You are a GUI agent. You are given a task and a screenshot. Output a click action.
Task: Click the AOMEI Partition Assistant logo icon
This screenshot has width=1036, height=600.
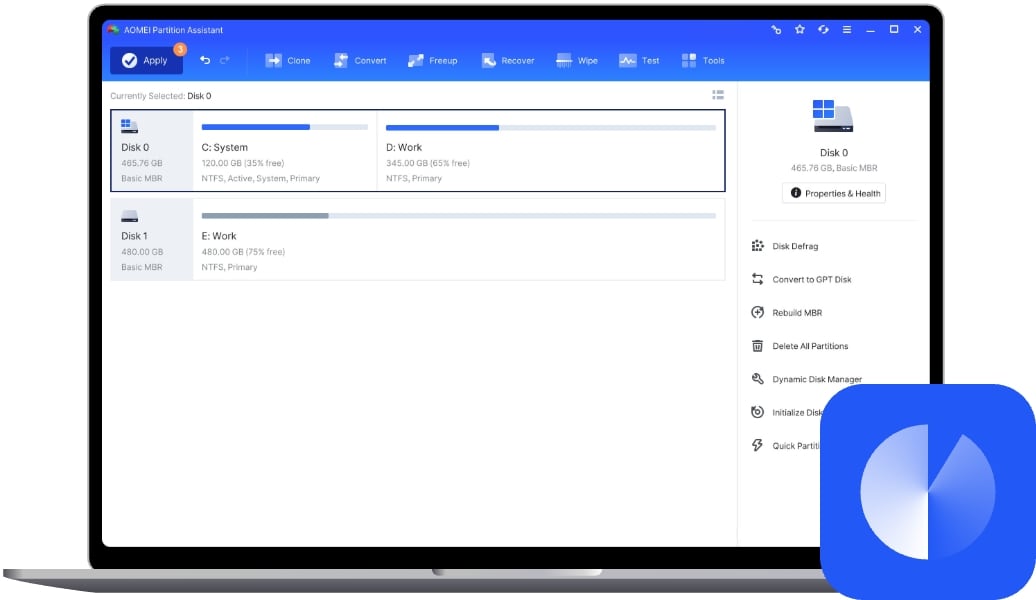pos(113,30)
